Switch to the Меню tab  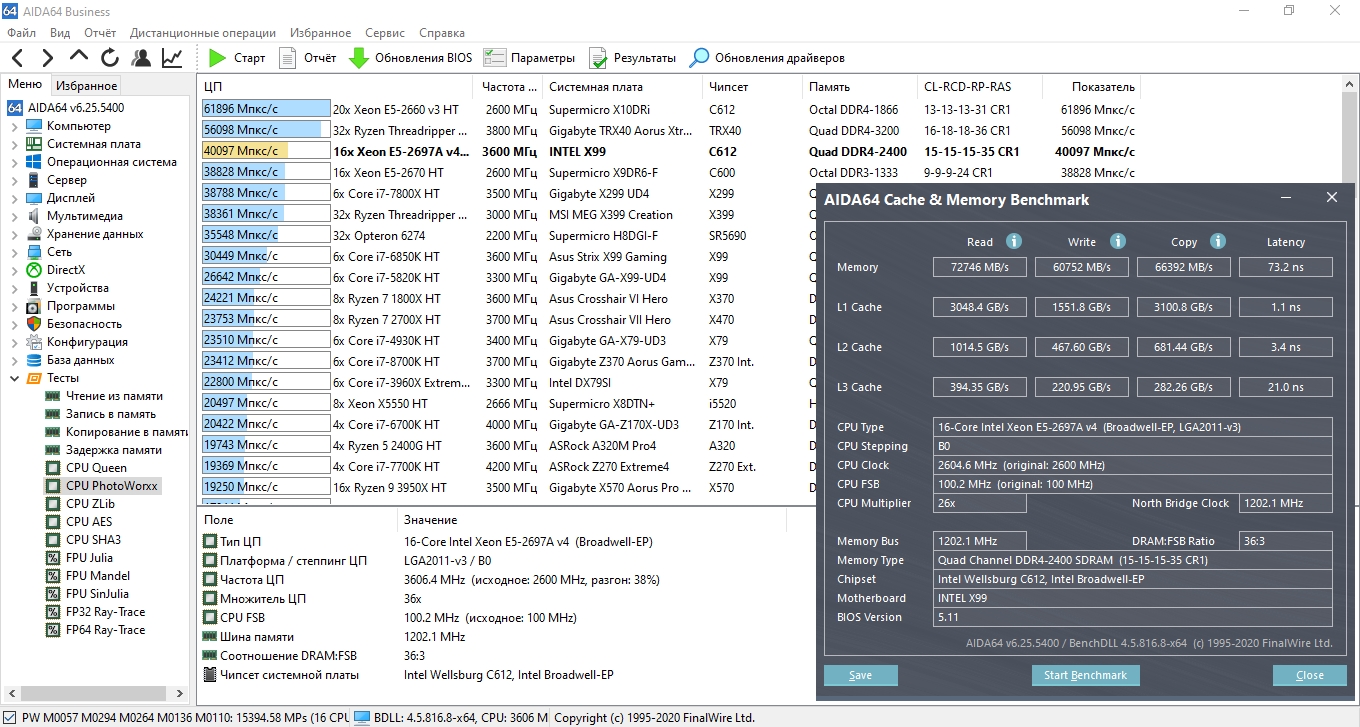[x=25, y=85]
